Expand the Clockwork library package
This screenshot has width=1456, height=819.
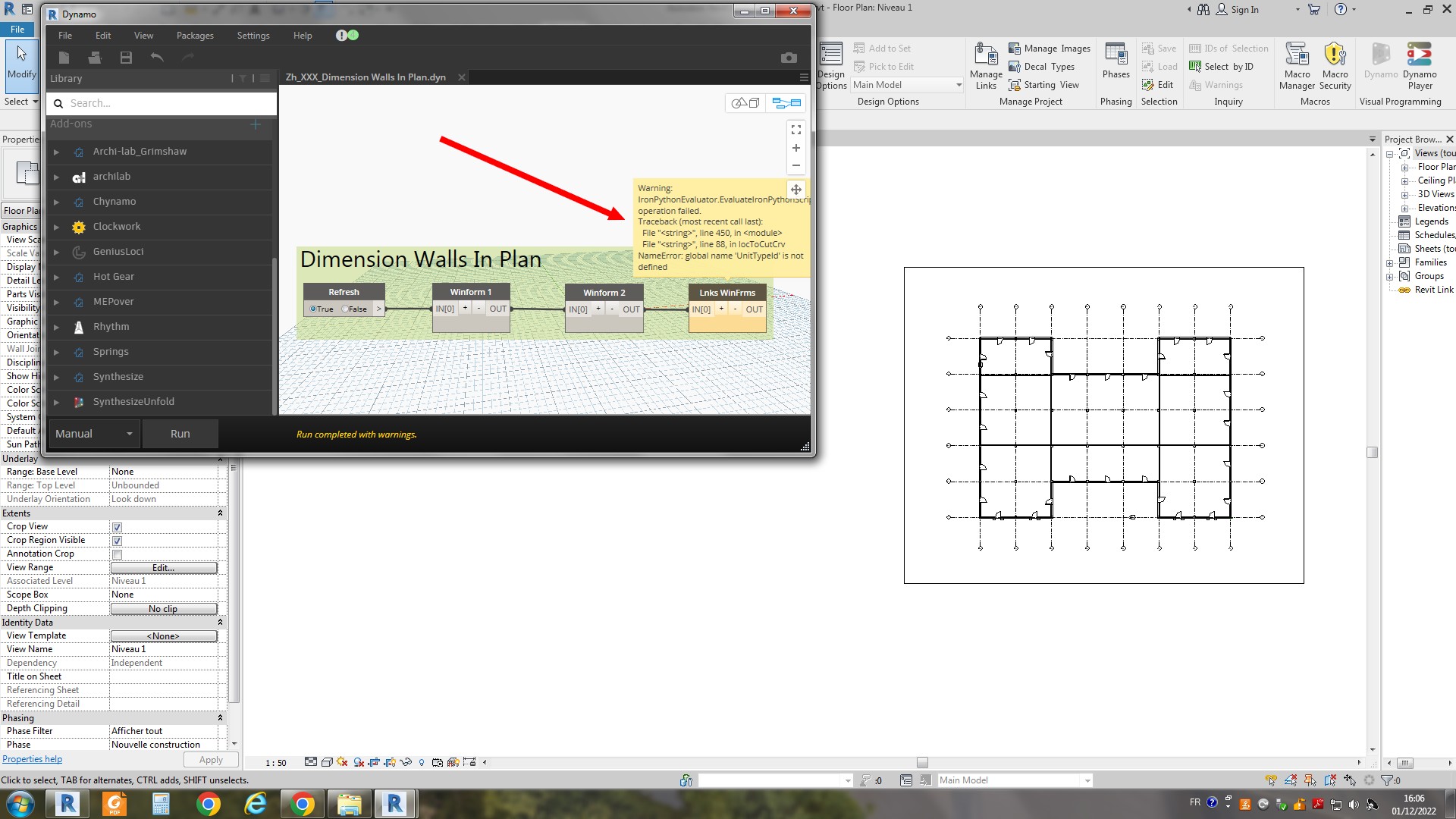(x=56, y=227)
